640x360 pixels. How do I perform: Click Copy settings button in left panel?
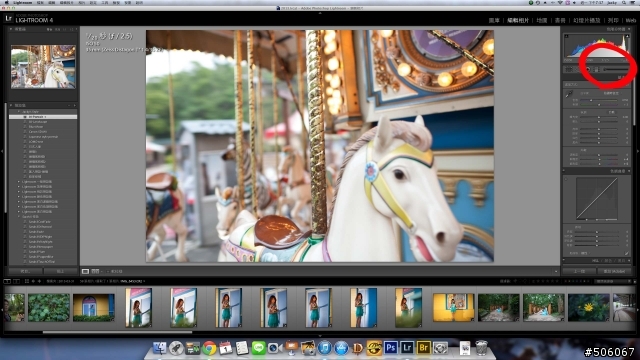point(25,271)
